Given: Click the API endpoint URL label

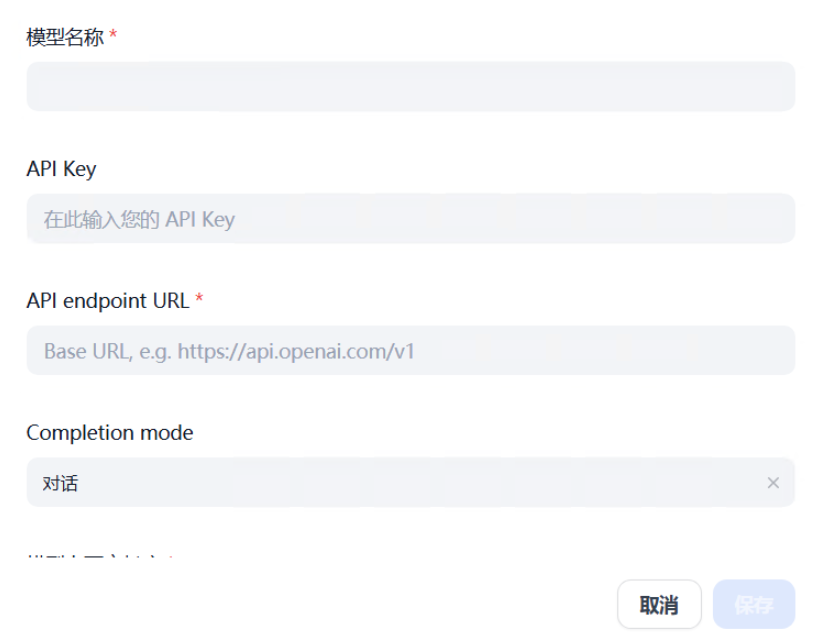Looking at the screenshot, I should coord(107,300).
